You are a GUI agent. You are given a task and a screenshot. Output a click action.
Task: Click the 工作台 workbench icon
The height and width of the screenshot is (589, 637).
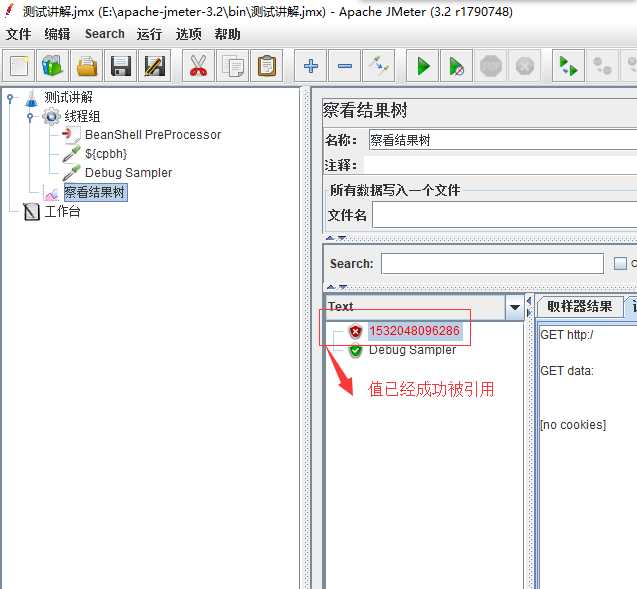[x=31, y=212]
